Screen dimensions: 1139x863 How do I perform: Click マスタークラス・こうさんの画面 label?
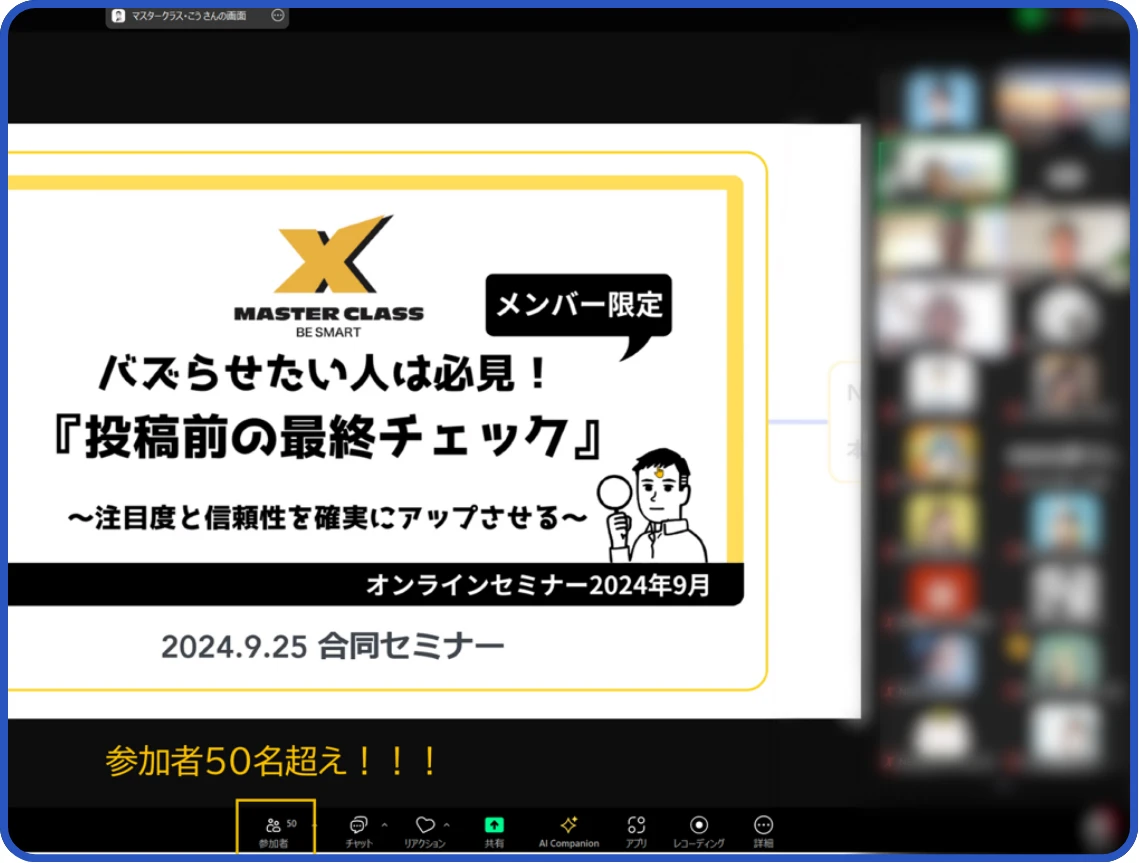point(188,15)
